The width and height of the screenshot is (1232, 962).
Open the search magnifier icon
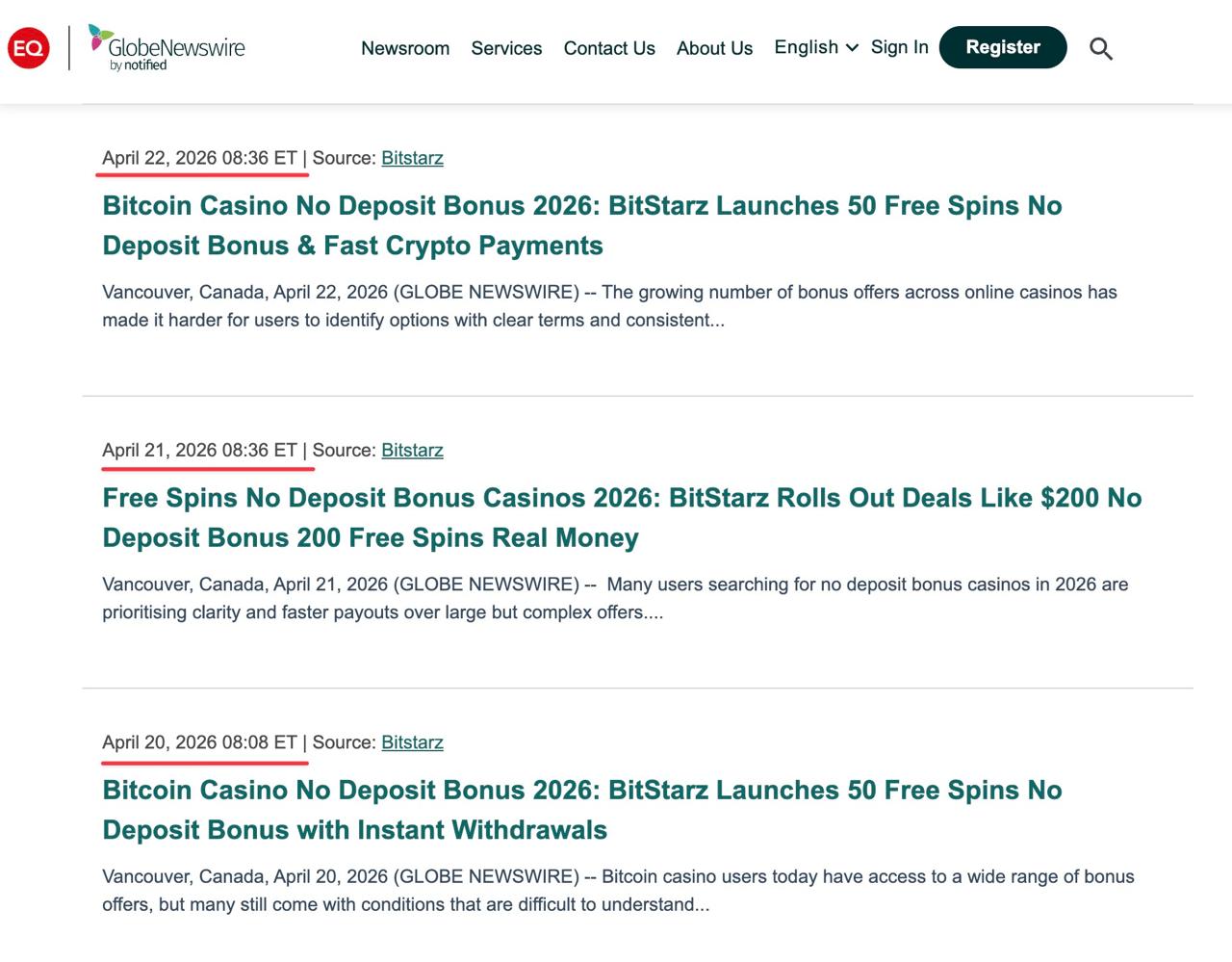[1100, 48]
